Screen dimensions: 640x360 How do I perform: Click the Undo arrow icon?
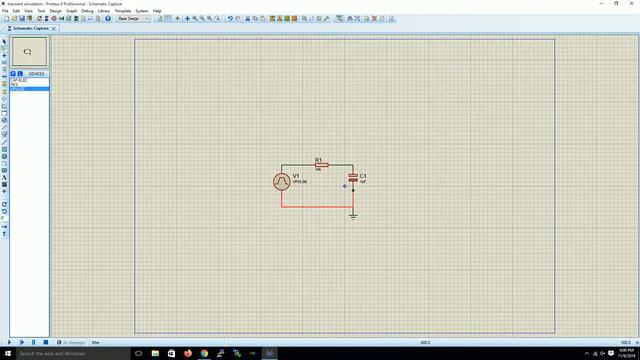point(230,19)
